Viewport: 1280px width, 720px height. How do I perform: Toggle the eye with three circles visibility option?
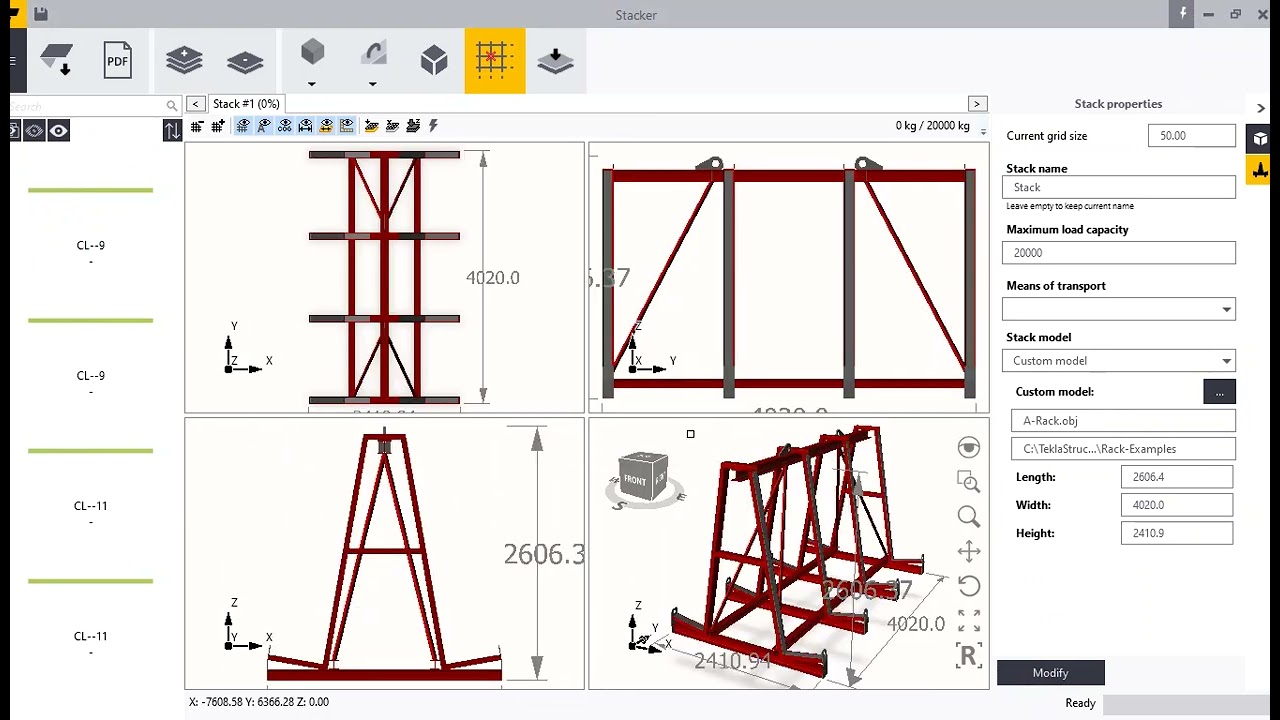coord(285,126)
